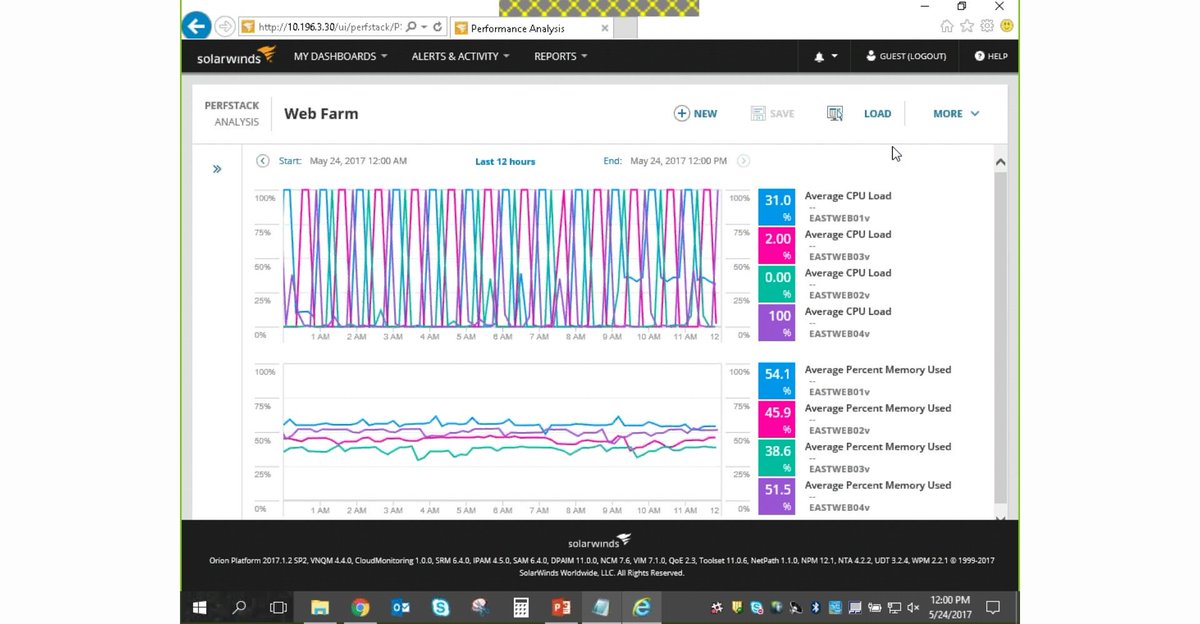Open the Alerts & Activity menu

click(460, 57)
